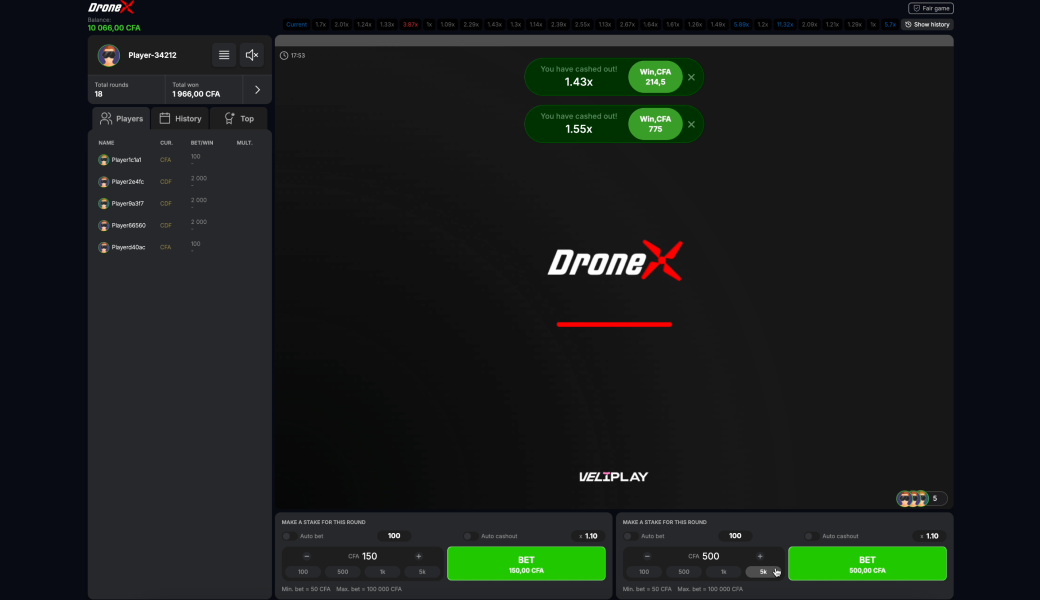Open the hamburger menu beside Player-34212
Screen dimensions: 1040x600
223,55
